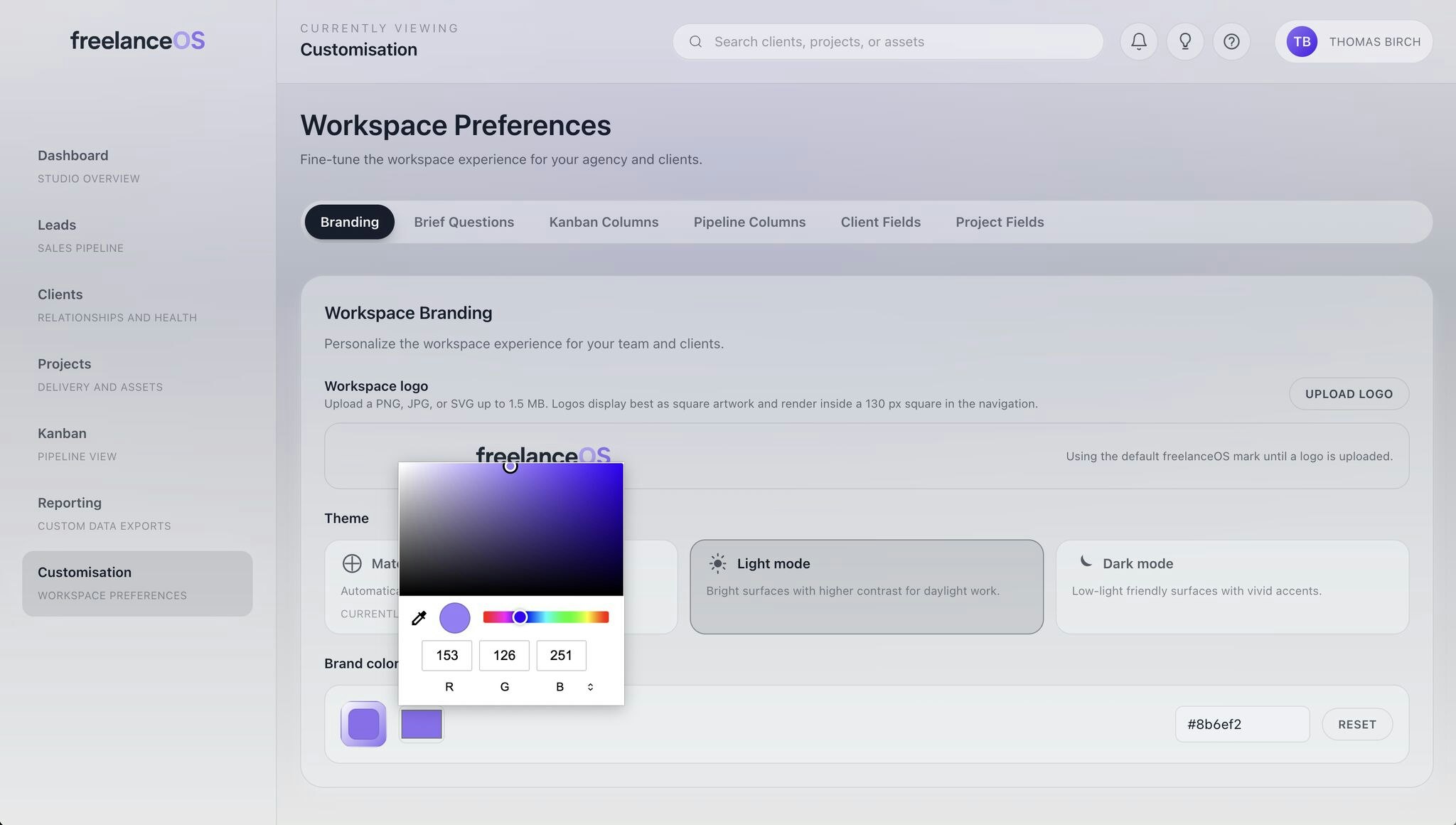Click the search magnifier icon
Screen dimensions: 1456x825
(x=695, y=41)
